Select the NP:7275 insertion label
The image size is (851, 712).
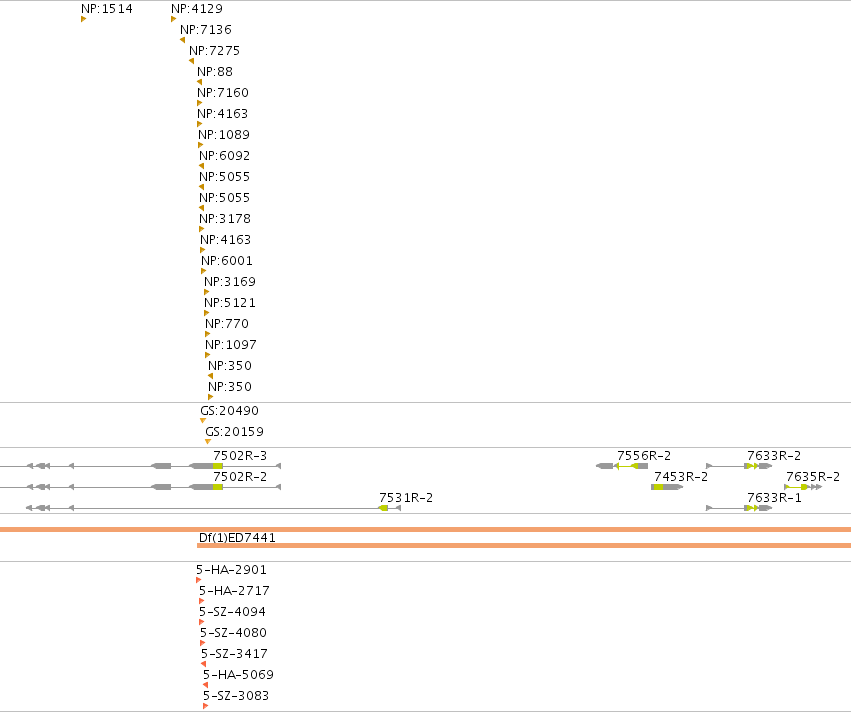(x=214, y=51)
